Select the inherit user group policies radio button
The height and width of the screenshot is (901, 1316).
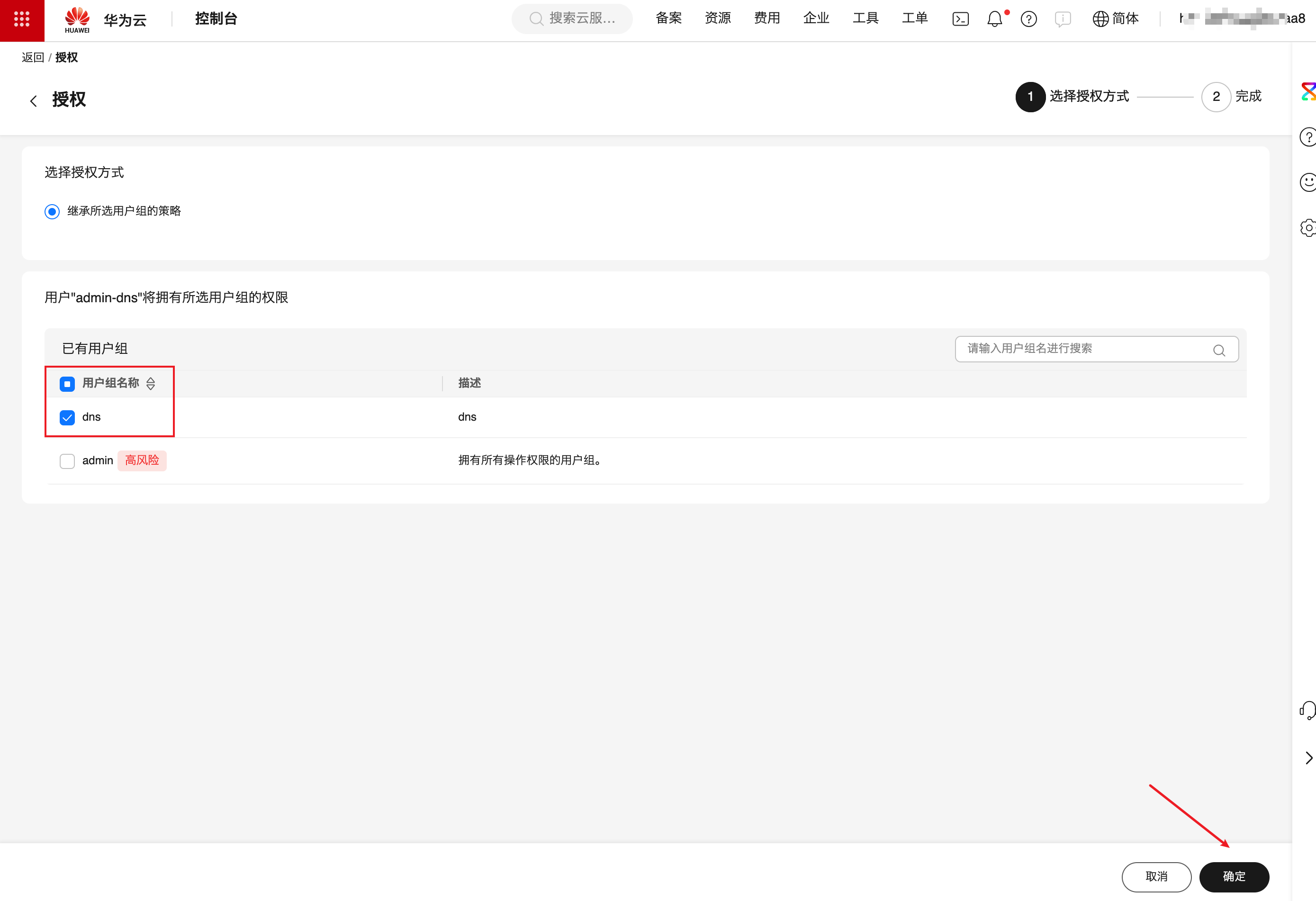[x=52, y=212]
